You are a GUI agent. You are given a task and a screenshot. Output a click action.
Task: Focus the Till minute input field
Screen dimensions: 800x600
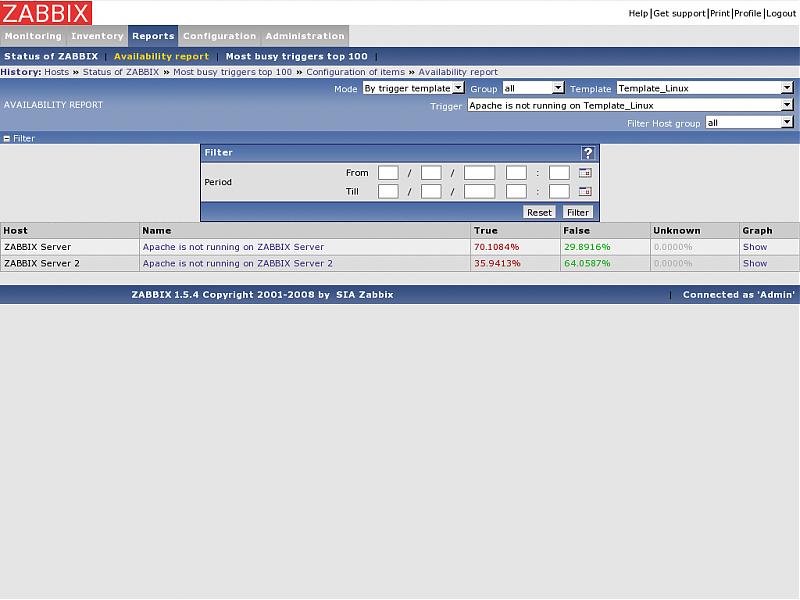[559, 192]
